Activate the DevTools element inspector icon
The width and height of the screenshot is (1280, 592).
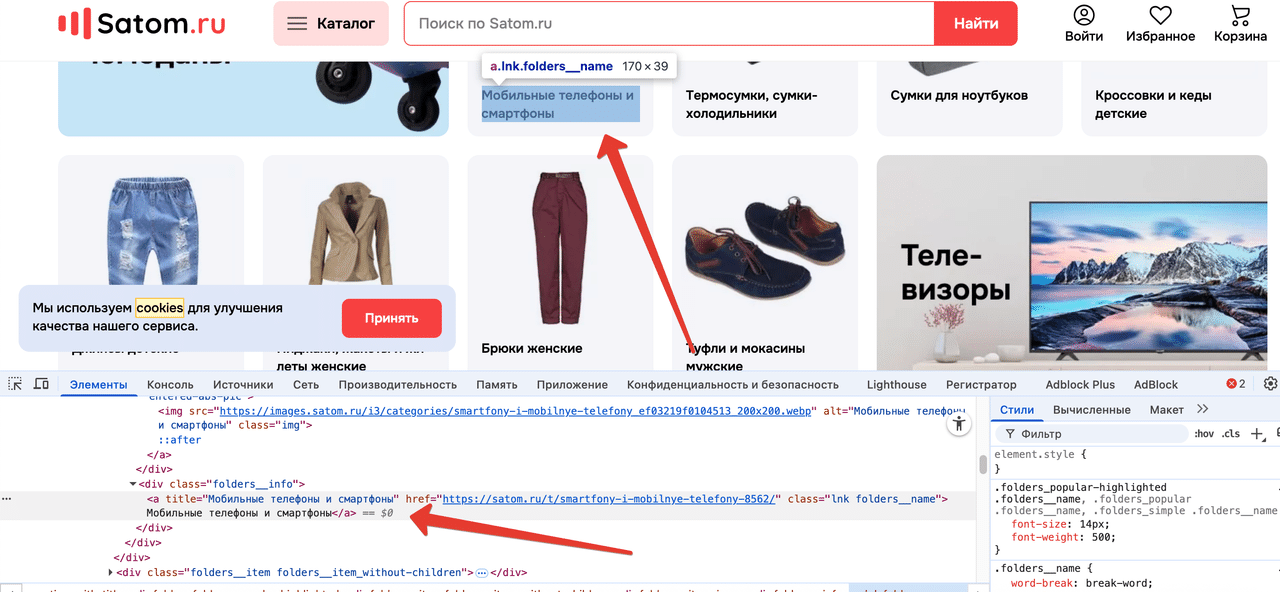click(x=15, y=384)
